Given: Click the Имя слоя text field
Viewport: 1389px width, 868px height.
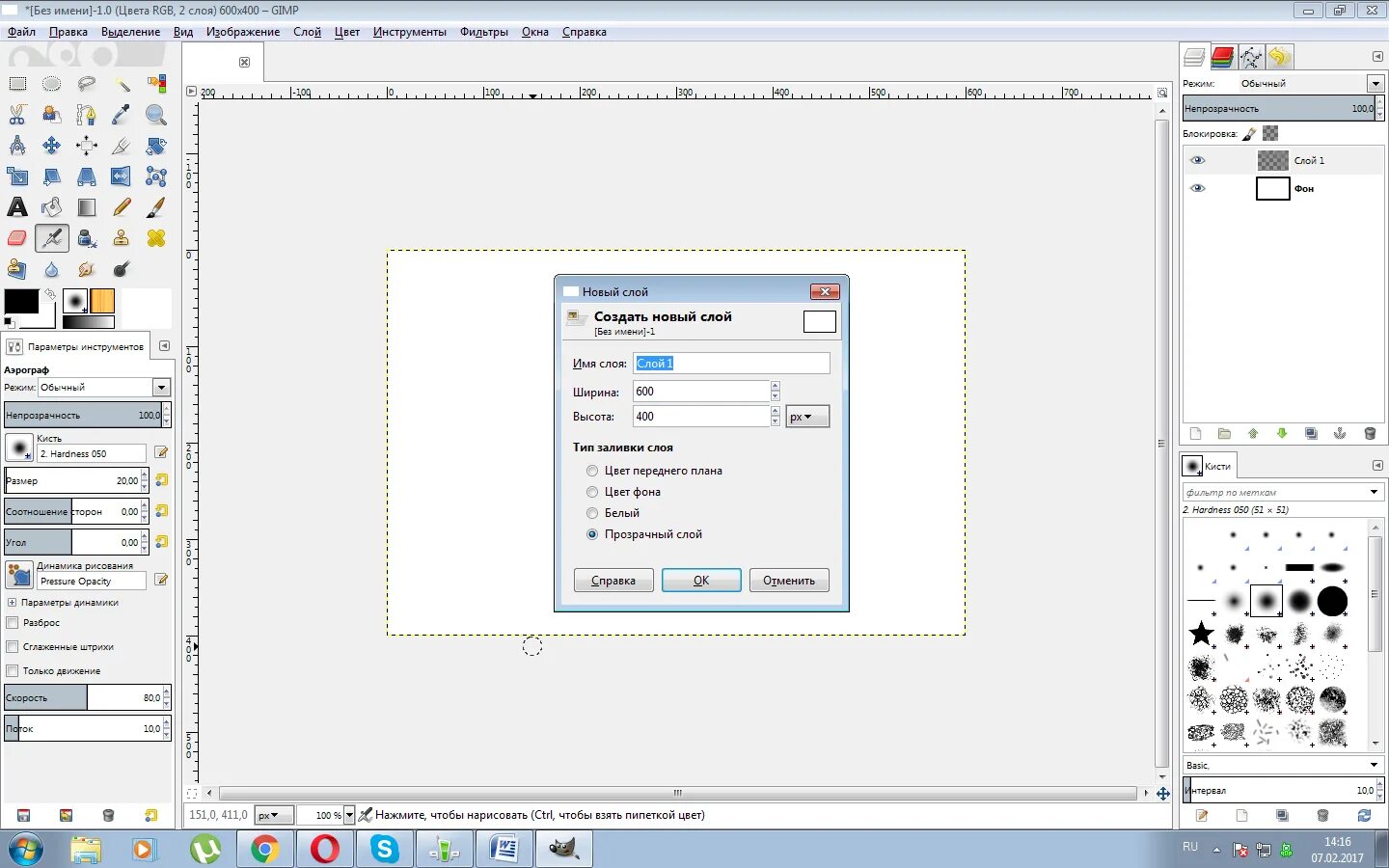Looking at the screenshot, I should [x=731, y=364].
